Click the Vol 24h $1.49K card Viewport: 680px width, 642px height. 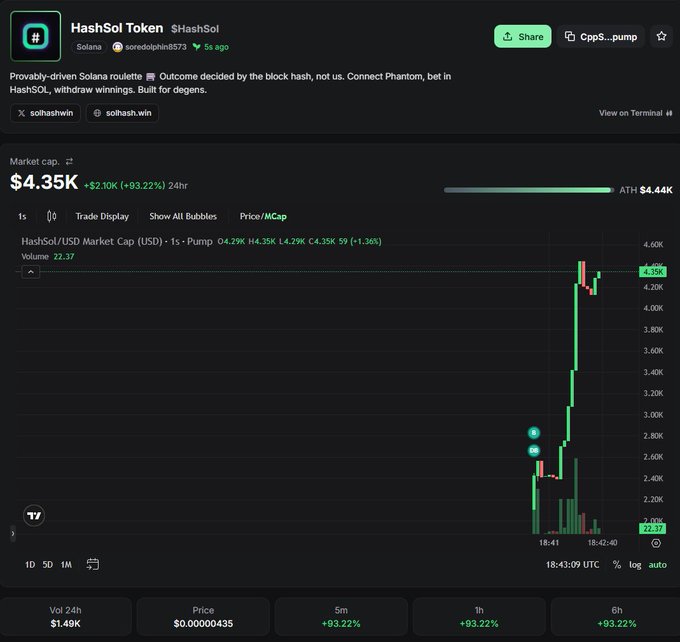(x=65, y=617)
